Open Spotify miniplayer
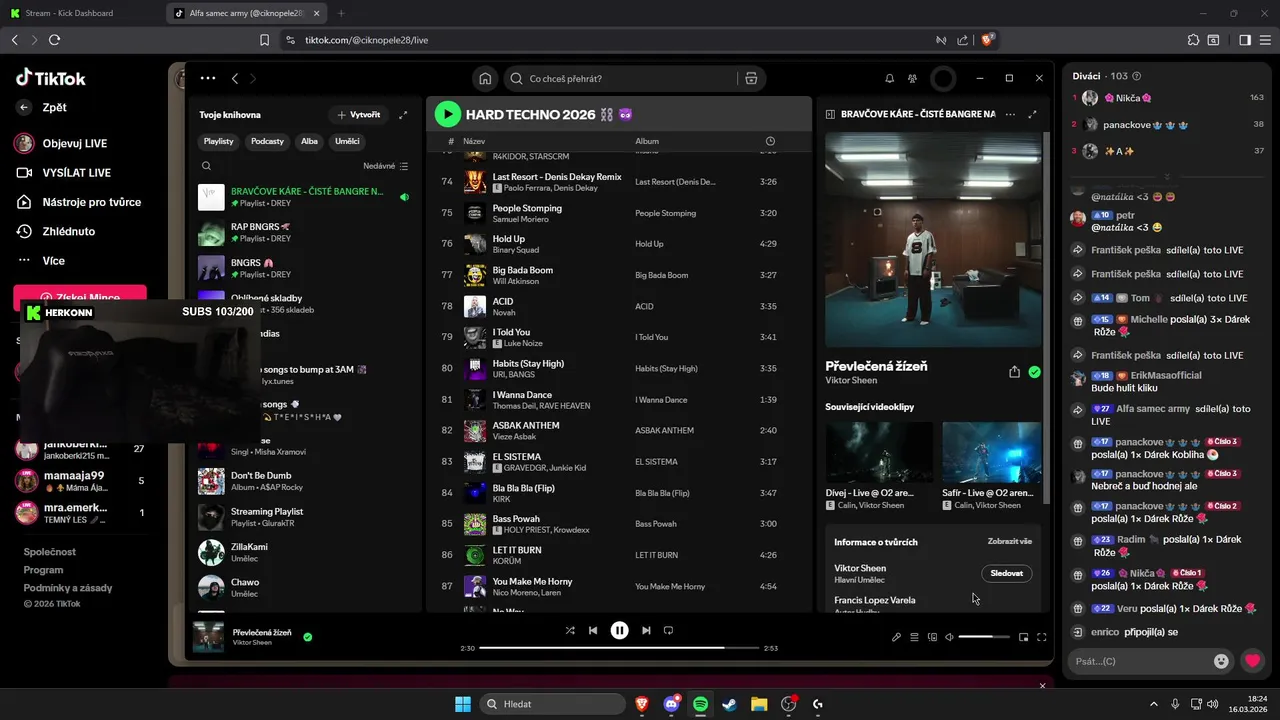This screenshot has height=720, width=1280. click(1023, 637)
